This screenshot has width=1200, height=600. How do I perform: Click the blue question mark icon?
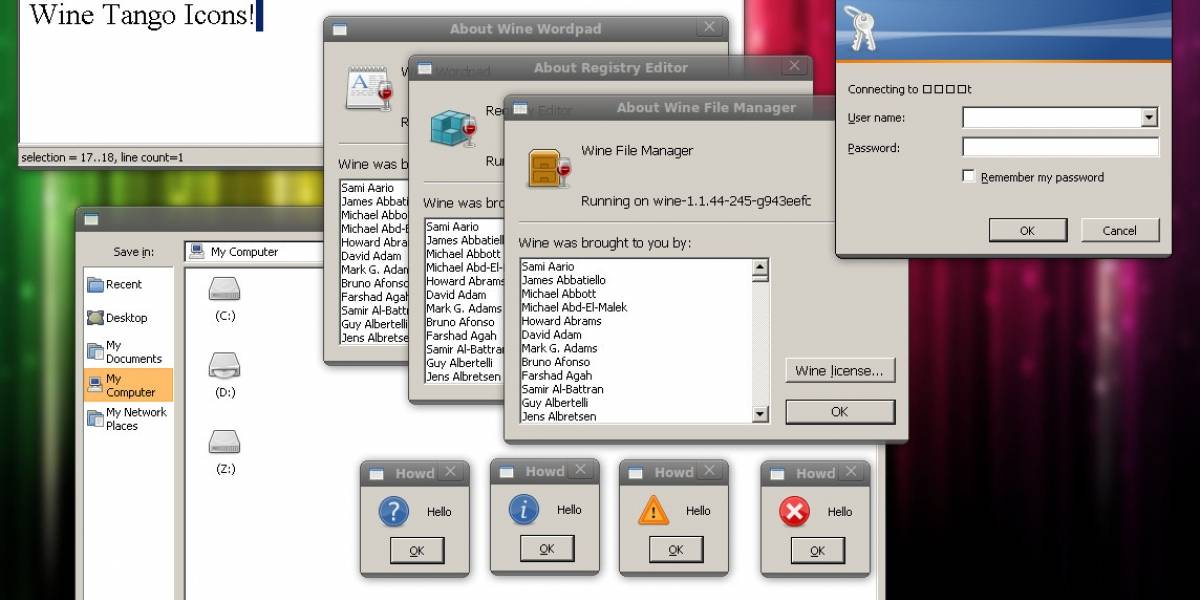(394, 512)
